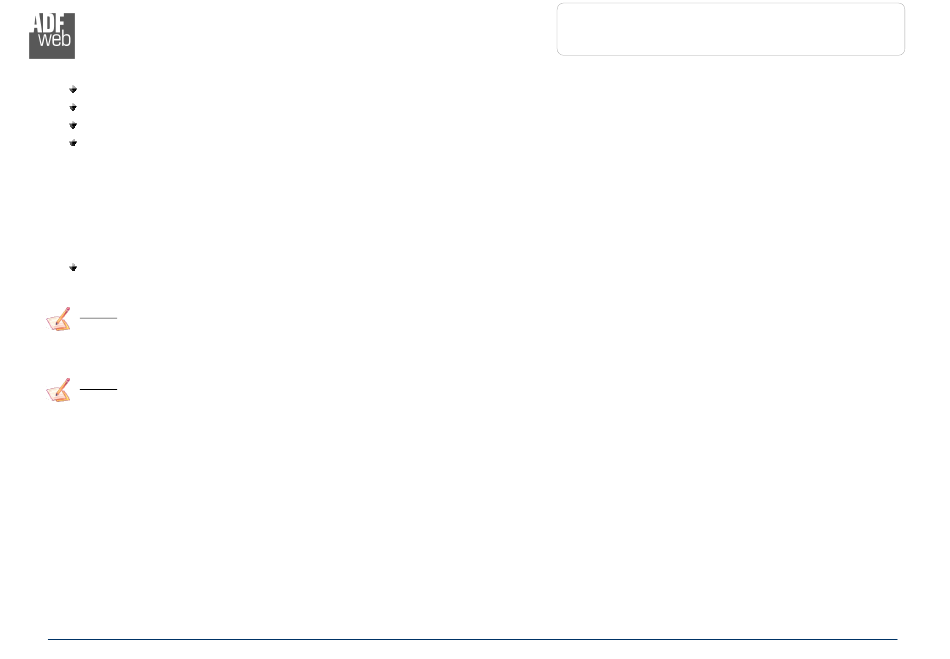
Task: Click the gray underline beside the upper note icon
Action: (x=98, y=318)
